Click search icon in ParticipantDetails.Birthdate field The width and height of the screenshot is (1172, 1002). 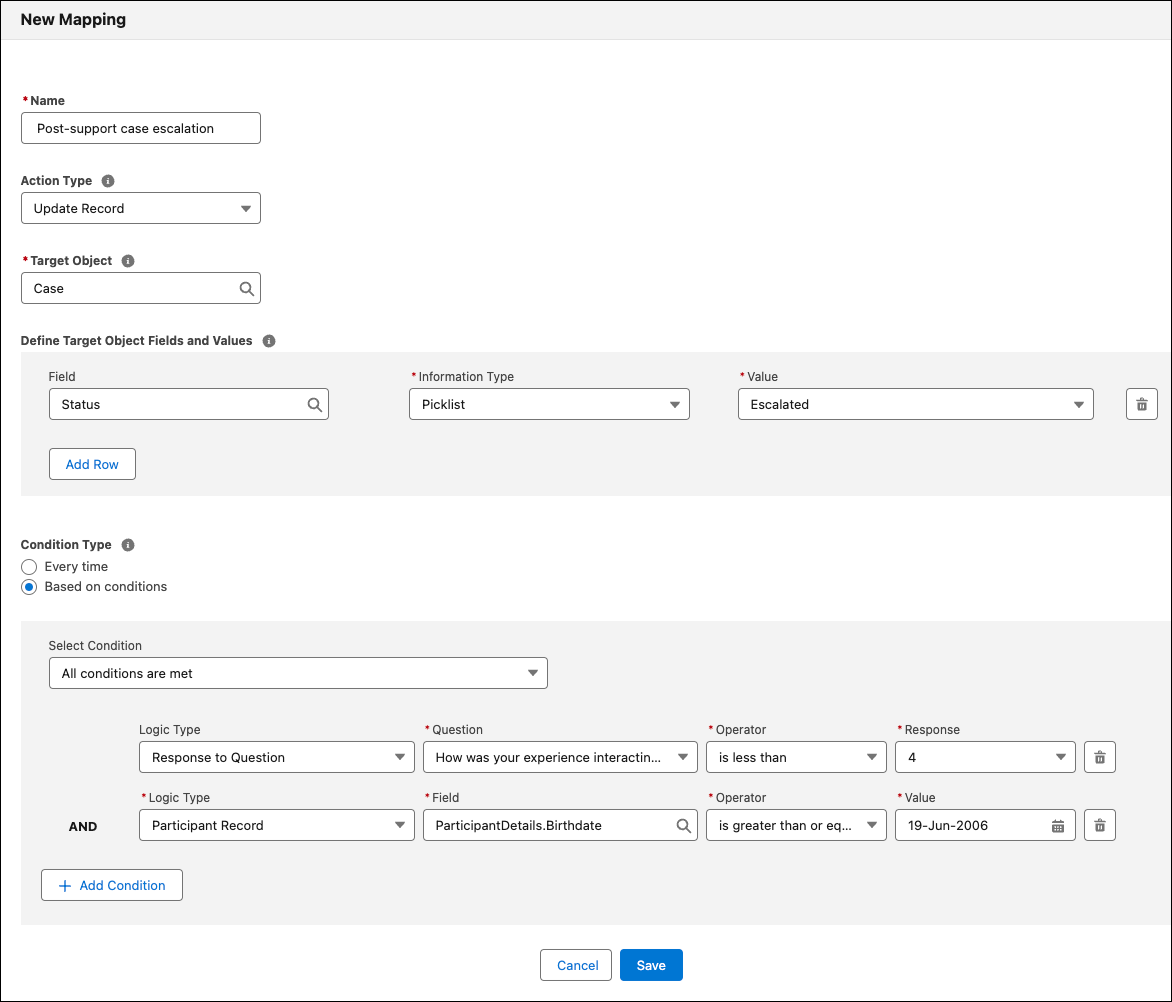[x=683, y=826]
